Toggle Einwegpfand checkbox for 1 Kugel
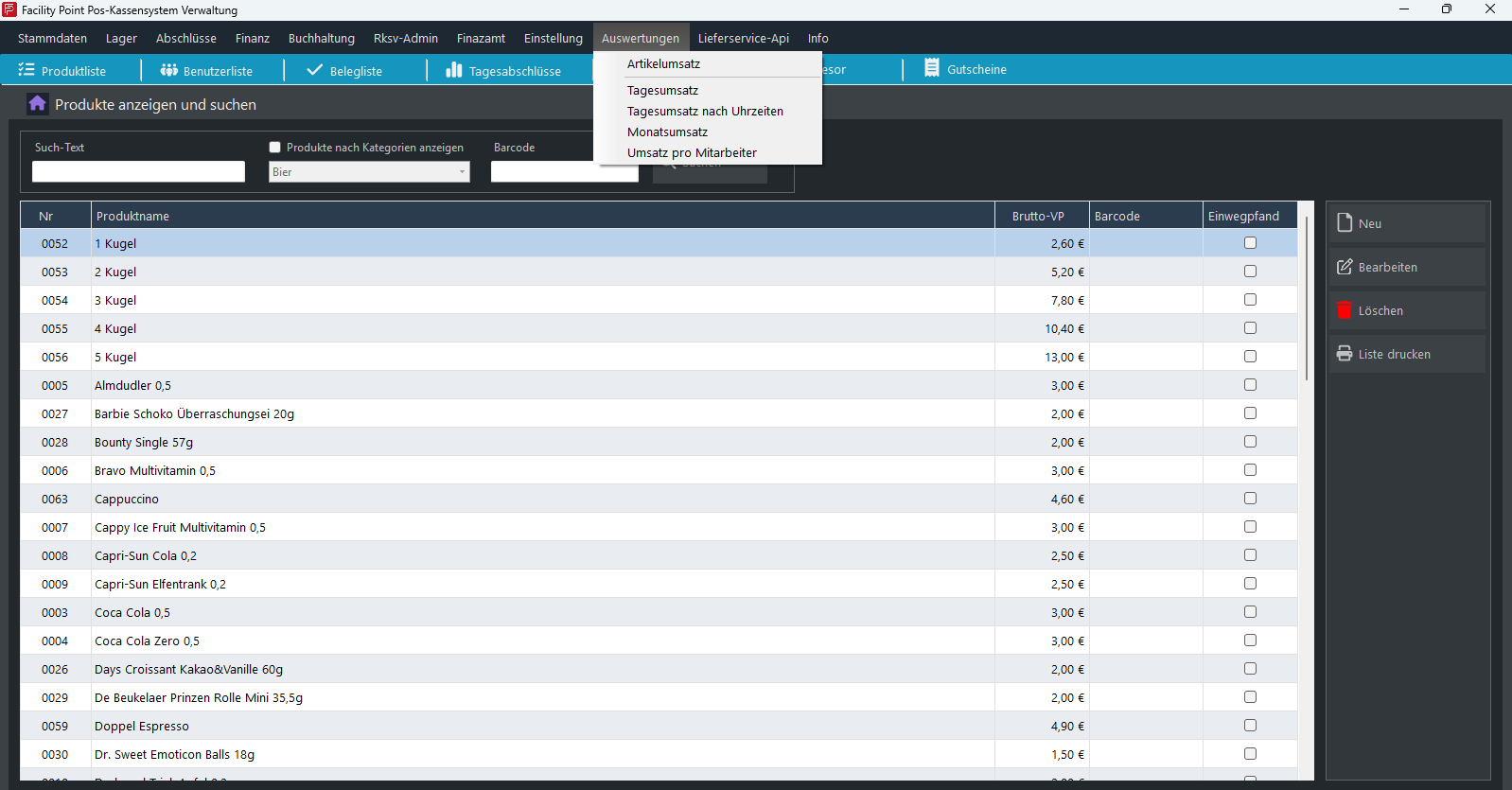The width and height of the screenshot is (1512, 790). (1250, 243)
